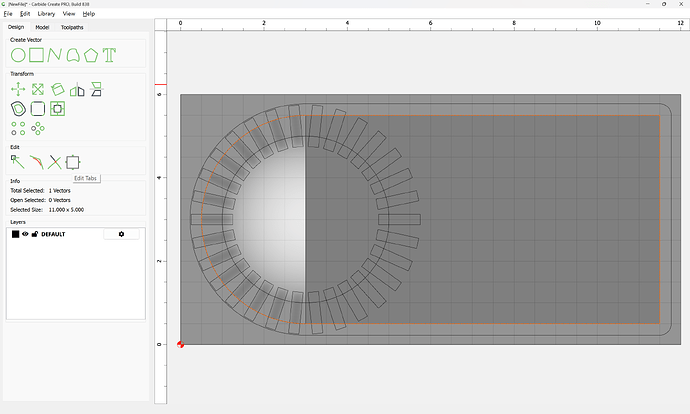Click the DEFAULT layer black color swatch
The height and width of the screenshot is (414, 690).
coord(15,234)
